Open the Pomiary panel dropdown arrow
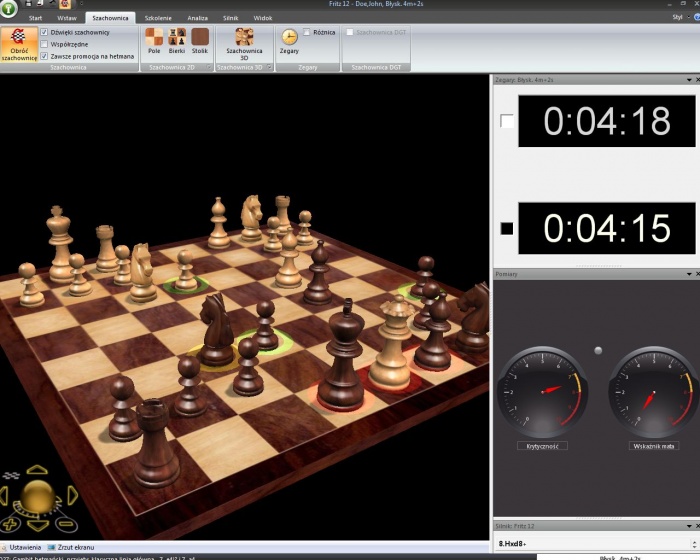The width and height of the screenshot is (700, 560). [x=689, y=274]
